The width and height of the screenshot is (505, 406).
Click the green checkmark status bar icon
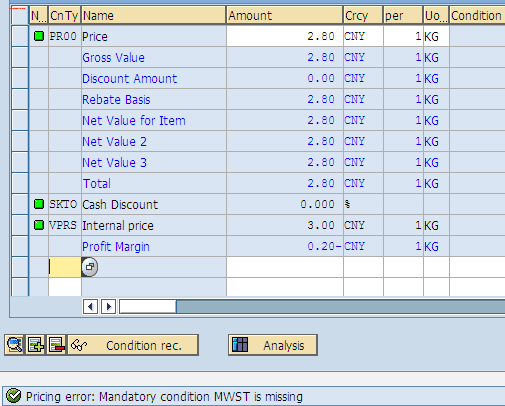tap(14, 396)
